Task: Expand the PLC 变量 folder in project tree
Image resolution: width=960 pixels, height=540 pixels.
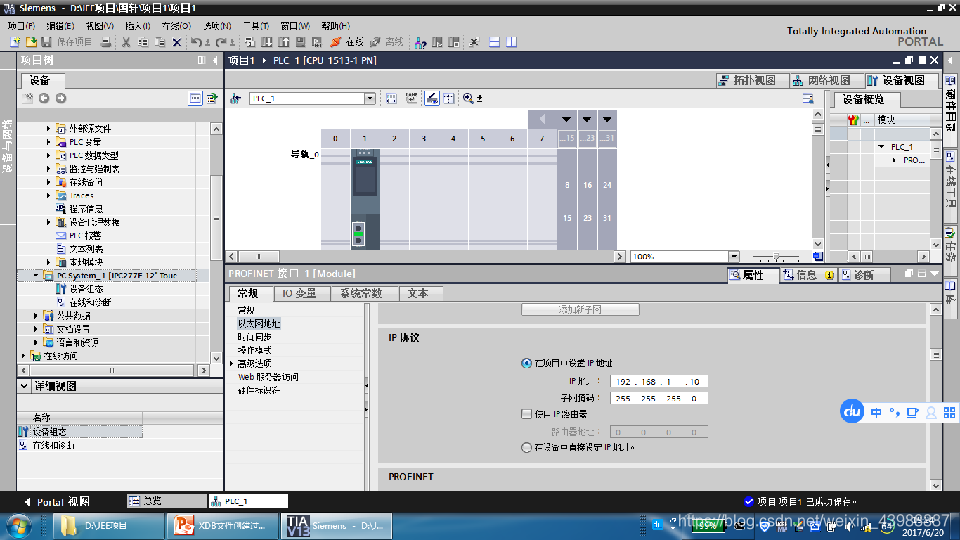Action: [48, 142]
